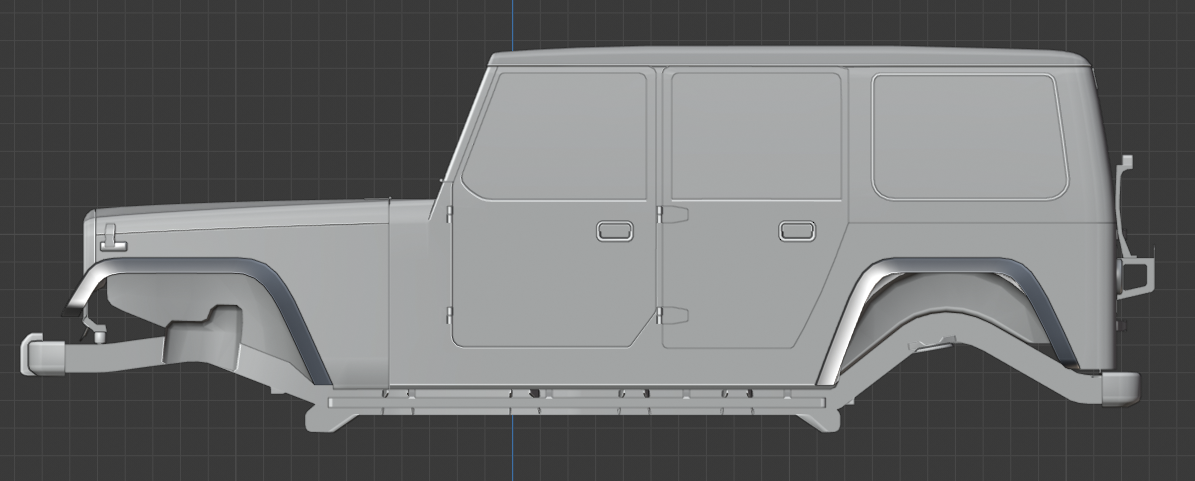Click the front door lower panel

click(553, 274)
